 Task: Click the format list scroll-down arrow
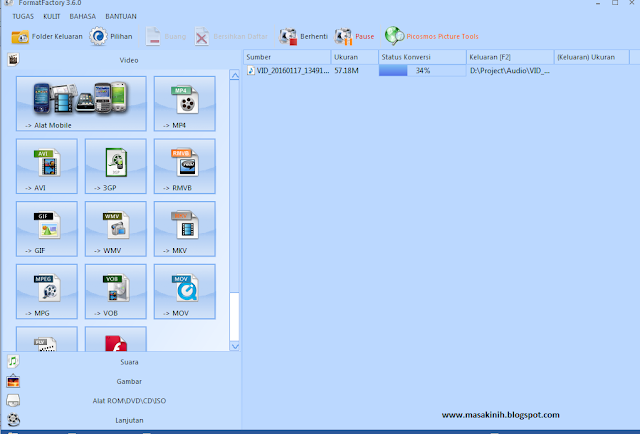coord(235,346)
